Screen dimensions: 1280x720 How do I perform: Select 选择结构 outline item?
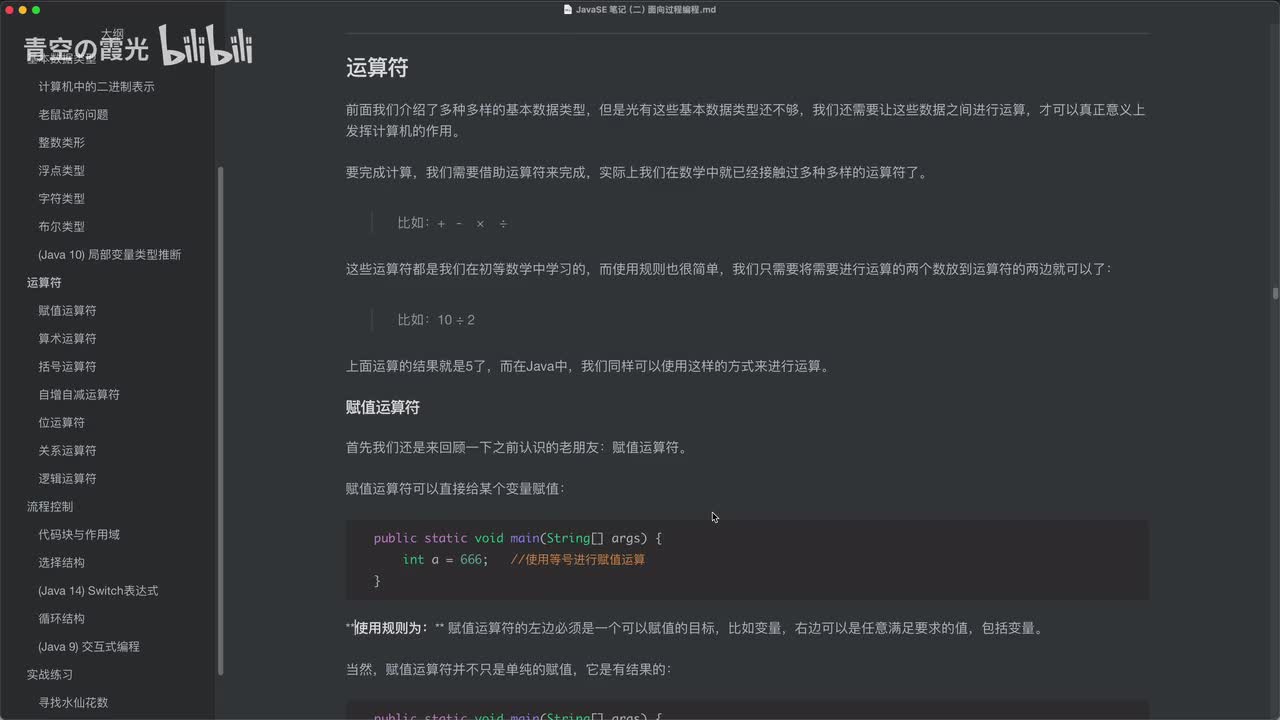[x=61, y=563]
